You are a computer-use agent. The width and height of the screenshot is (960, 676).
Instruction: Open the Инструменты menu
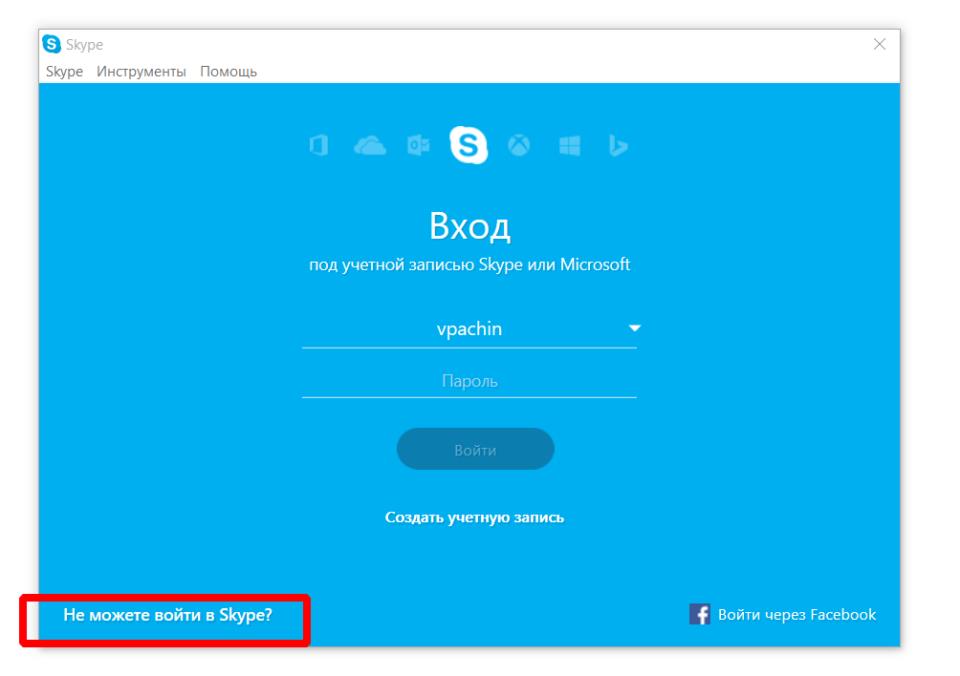[x=141, y=72]
